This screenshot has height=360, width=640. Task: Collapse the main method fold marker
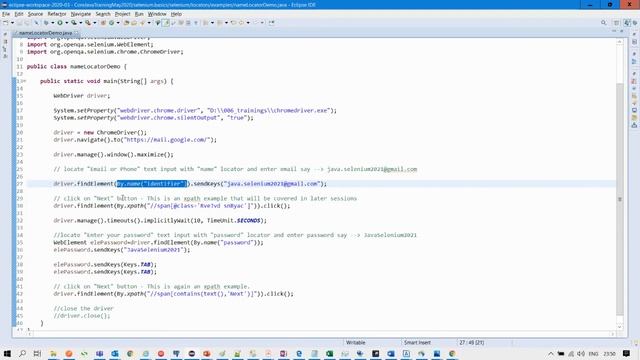[24, 81]
